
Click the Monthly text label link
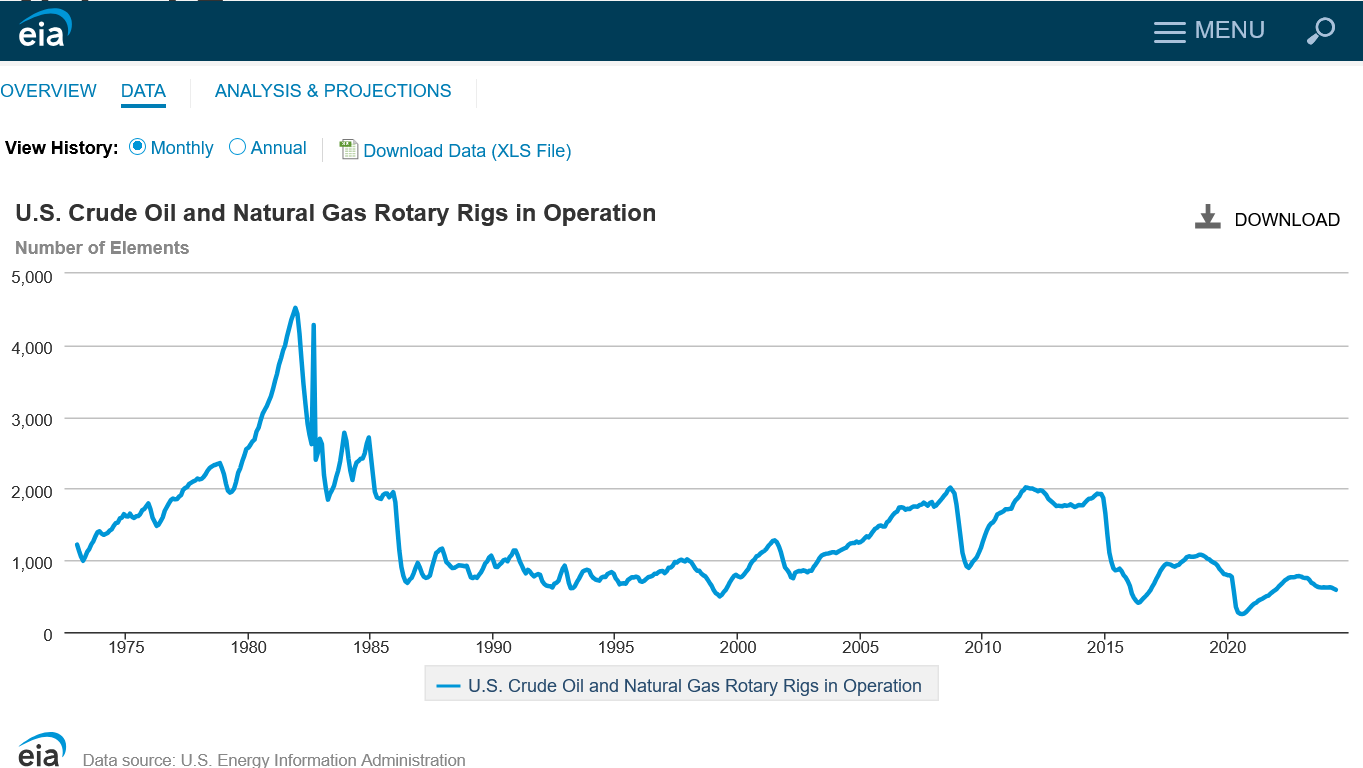coord(182,148)
